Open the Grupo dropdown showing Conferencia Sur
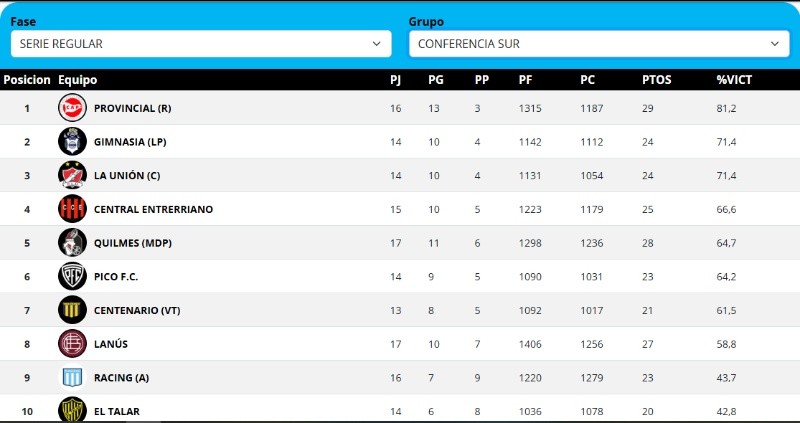This screenshot has height=423, width=800. [x=598, y=44]
